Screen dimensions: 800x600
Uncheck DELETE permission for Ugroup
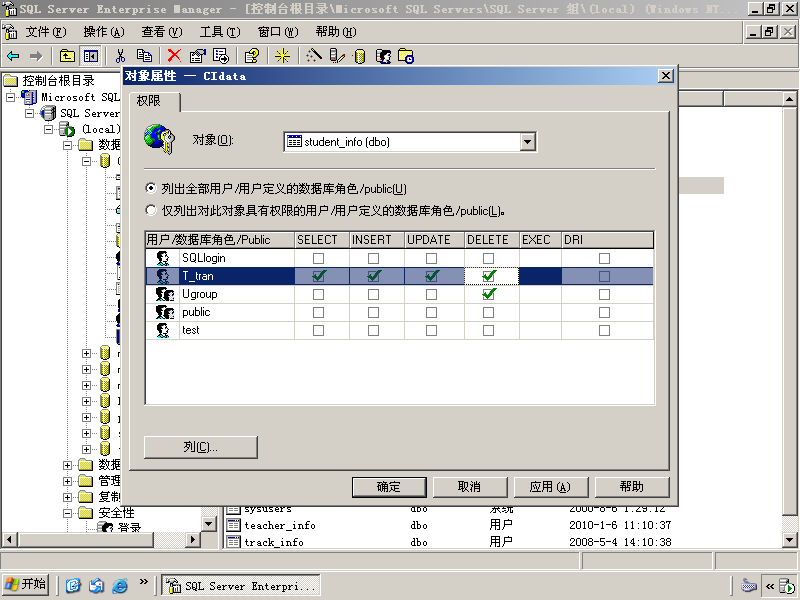(x=489, y=294)
